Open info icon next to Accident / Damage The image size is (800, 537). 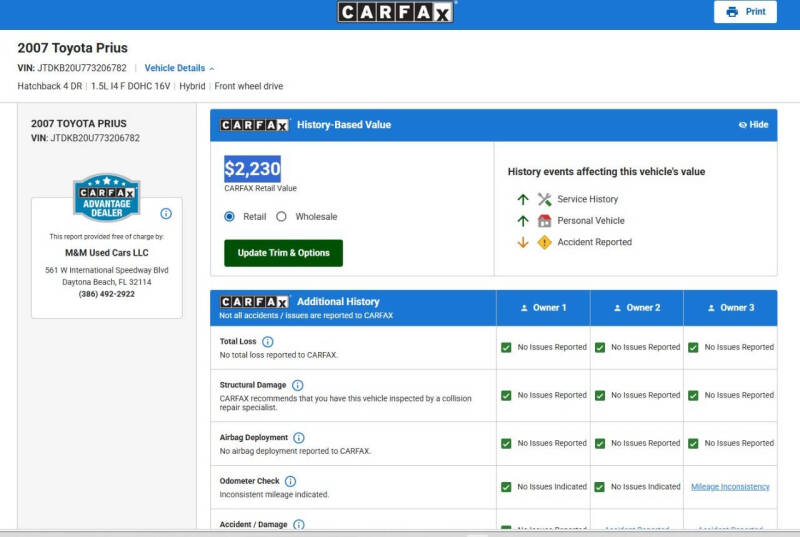[x=299, y=524]
